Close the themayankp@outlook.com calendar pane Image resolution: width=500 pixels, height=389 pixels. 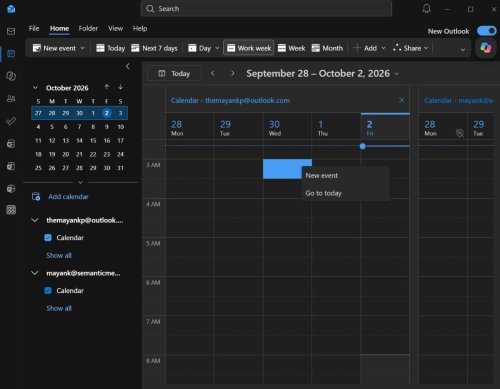[x=402, y=100]
